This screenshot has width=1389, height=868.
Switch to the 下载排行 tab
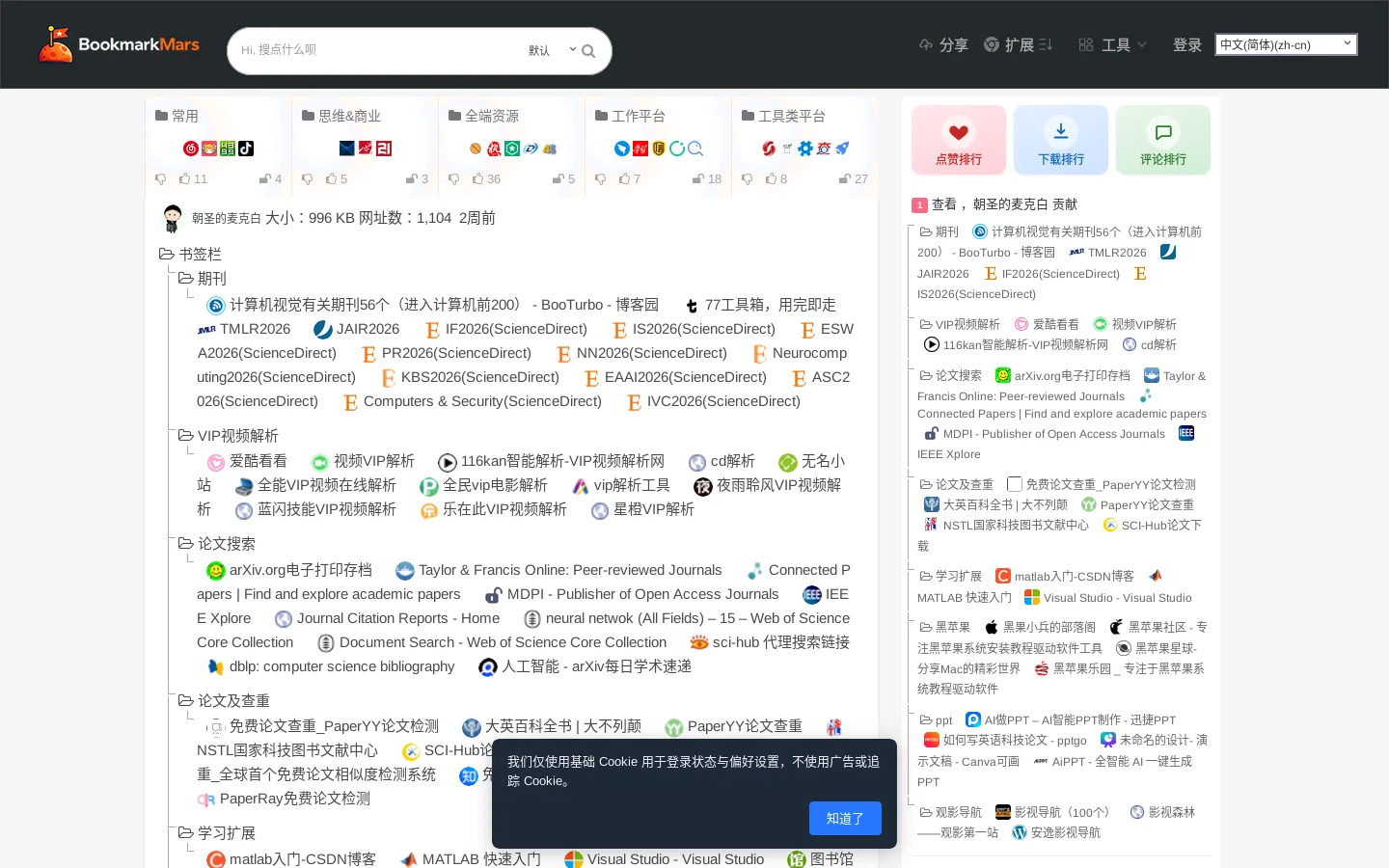click(1061, 140)
